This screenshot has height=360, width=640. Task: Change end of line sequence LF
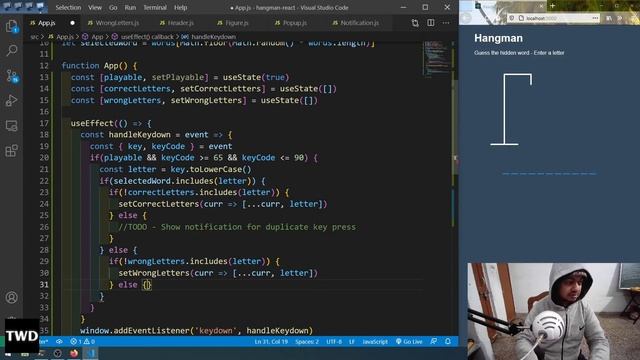click(351, 341)
